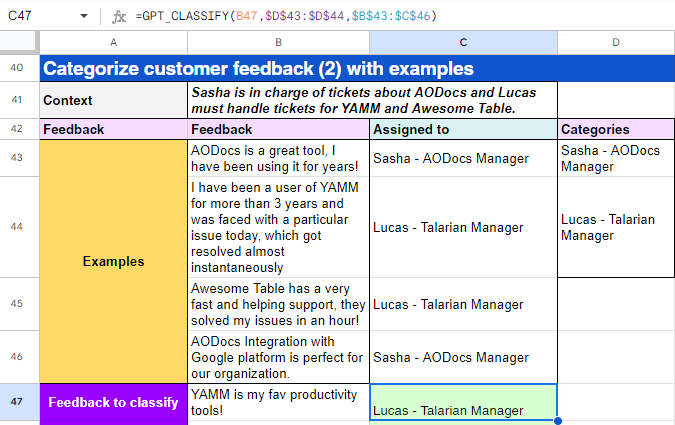Click the select-all corner box
This screenshot has width=675, height=425.
click(19, 42)
